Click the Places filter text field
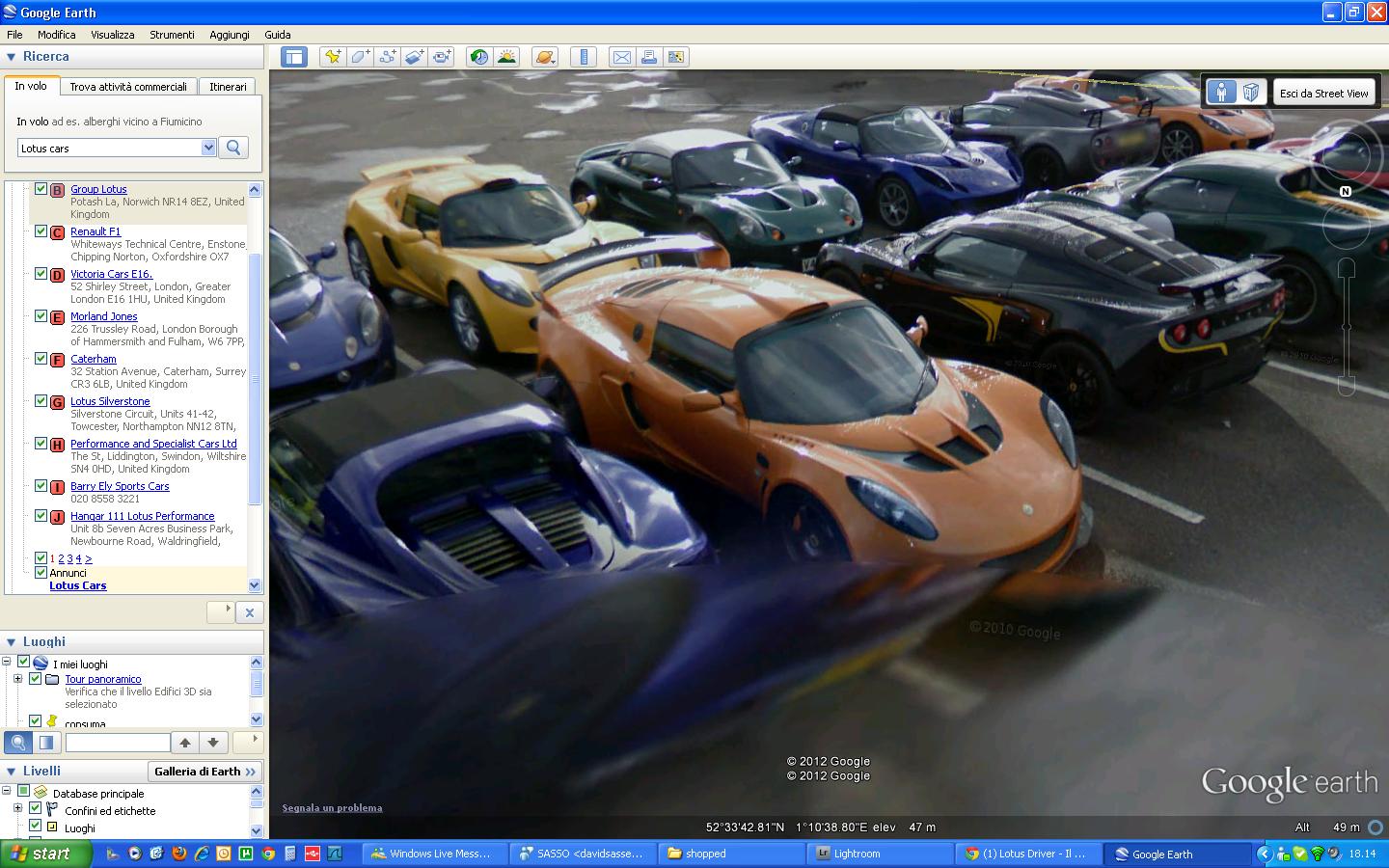Screen dimensions: 1389x868 pyautogui.click(x=118, y=743)
